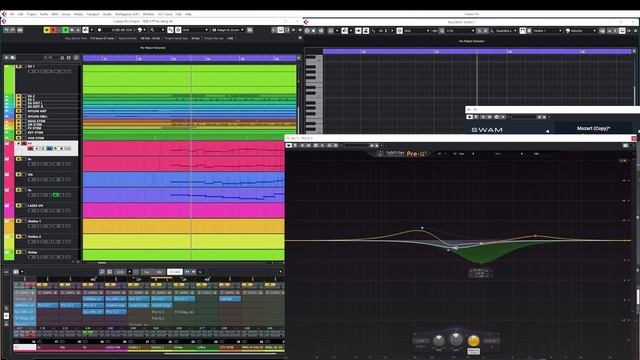
Task: Click the white highlighted icon on the mixer left strip
Action: click(6, 316)
